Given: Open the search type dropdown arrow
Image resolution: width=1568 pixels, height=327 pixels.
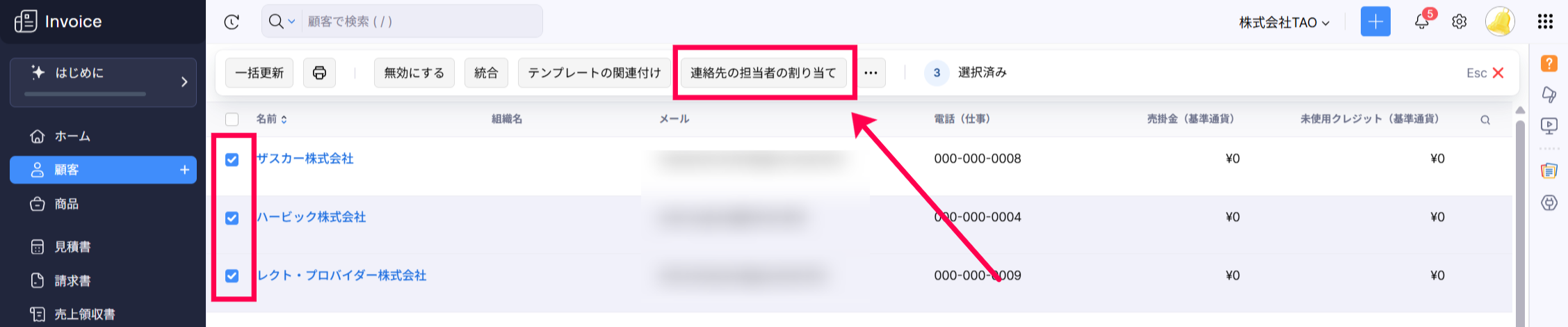Looking at the screenshot, I should (x=292, y=22).
